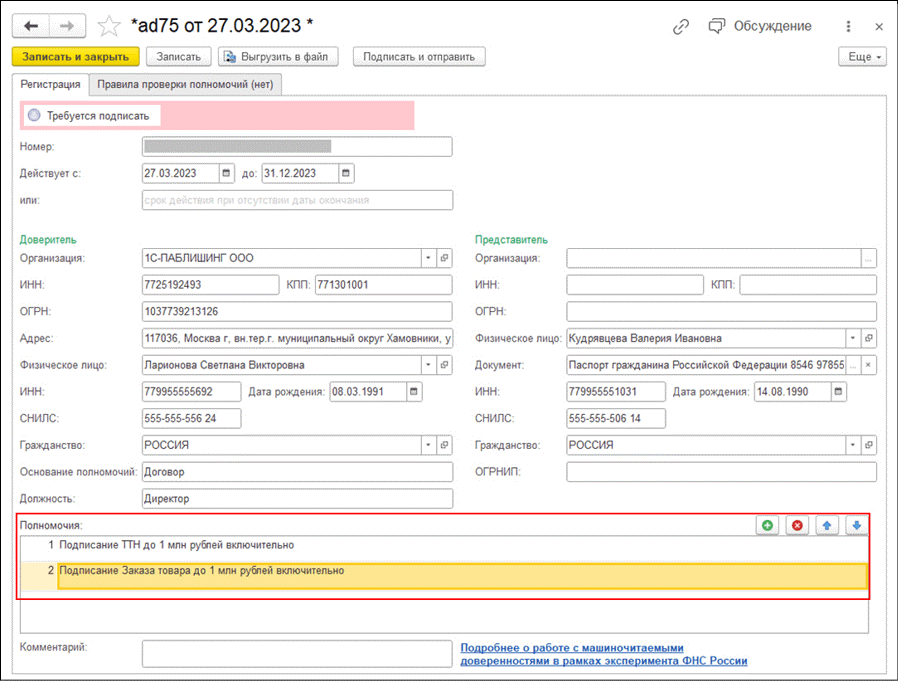The height and width of the screenshot is (681, 898).
Task: Open calendar for the end date 31.12.2023
Action: click(346, 173)
